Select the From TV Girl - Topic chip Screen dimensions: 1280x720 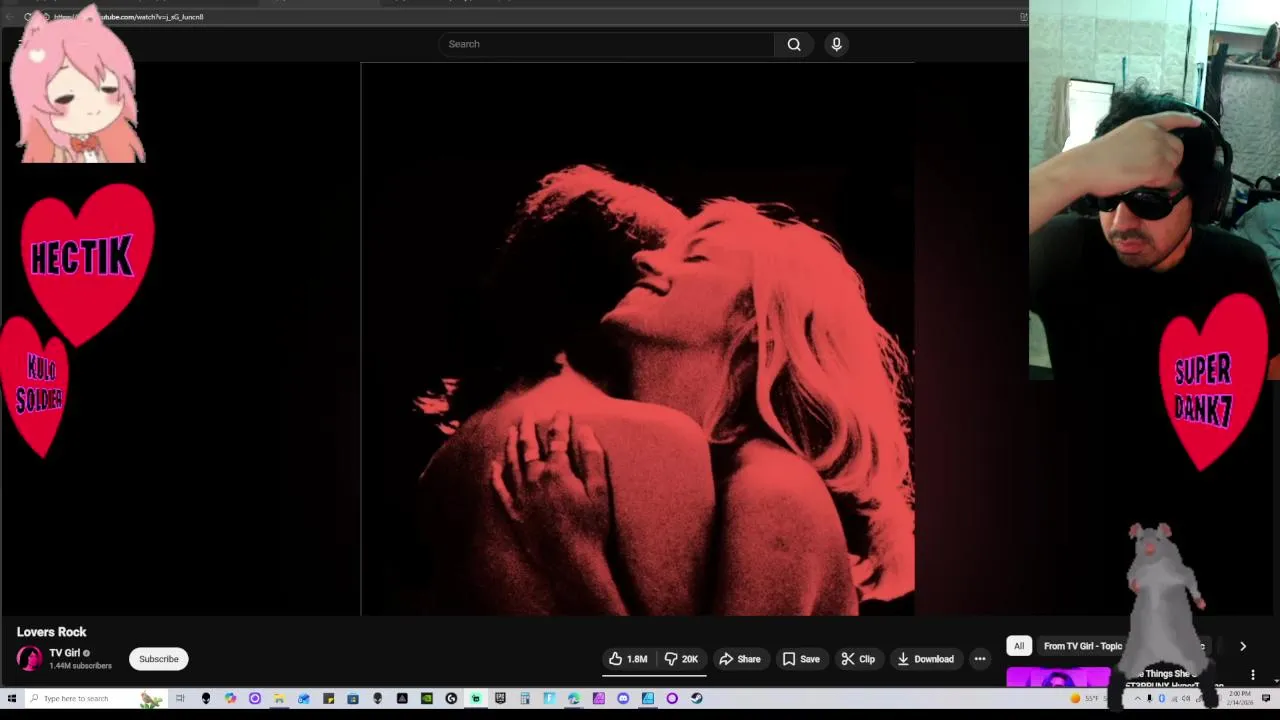coord(1083,646)
